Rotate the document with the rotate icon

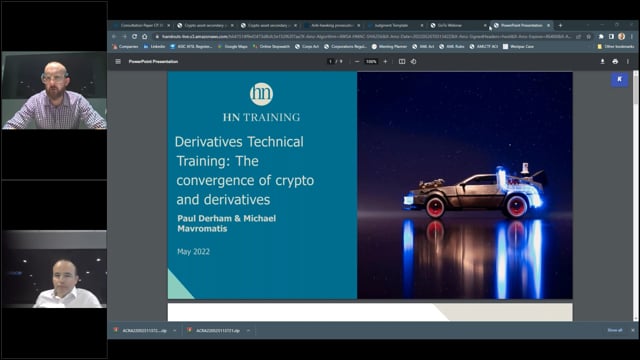click(x=413, y=62)
